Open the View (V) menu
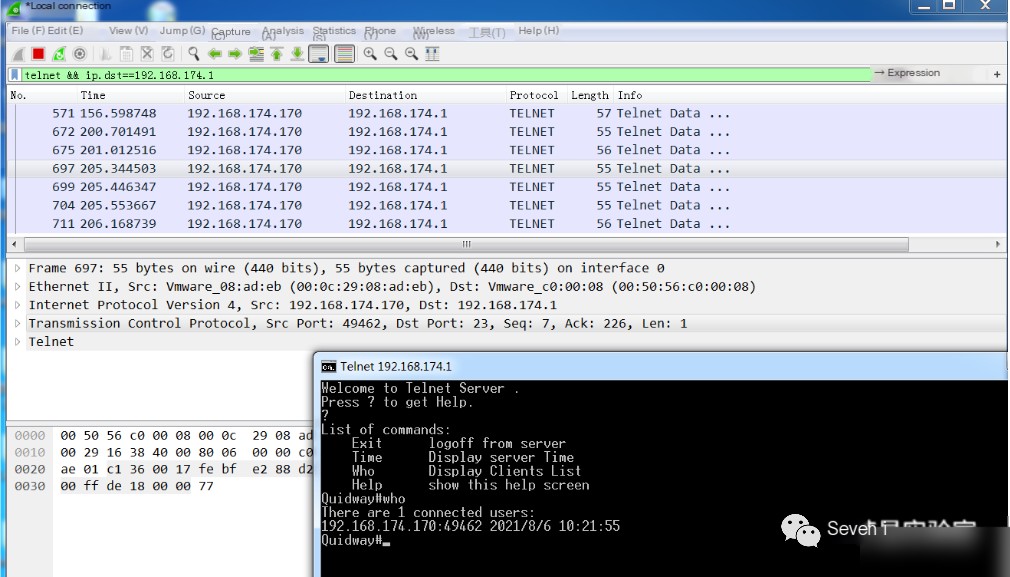This screenshot has height=577, width=1010. pyautogui.click(x=129, y=30)
